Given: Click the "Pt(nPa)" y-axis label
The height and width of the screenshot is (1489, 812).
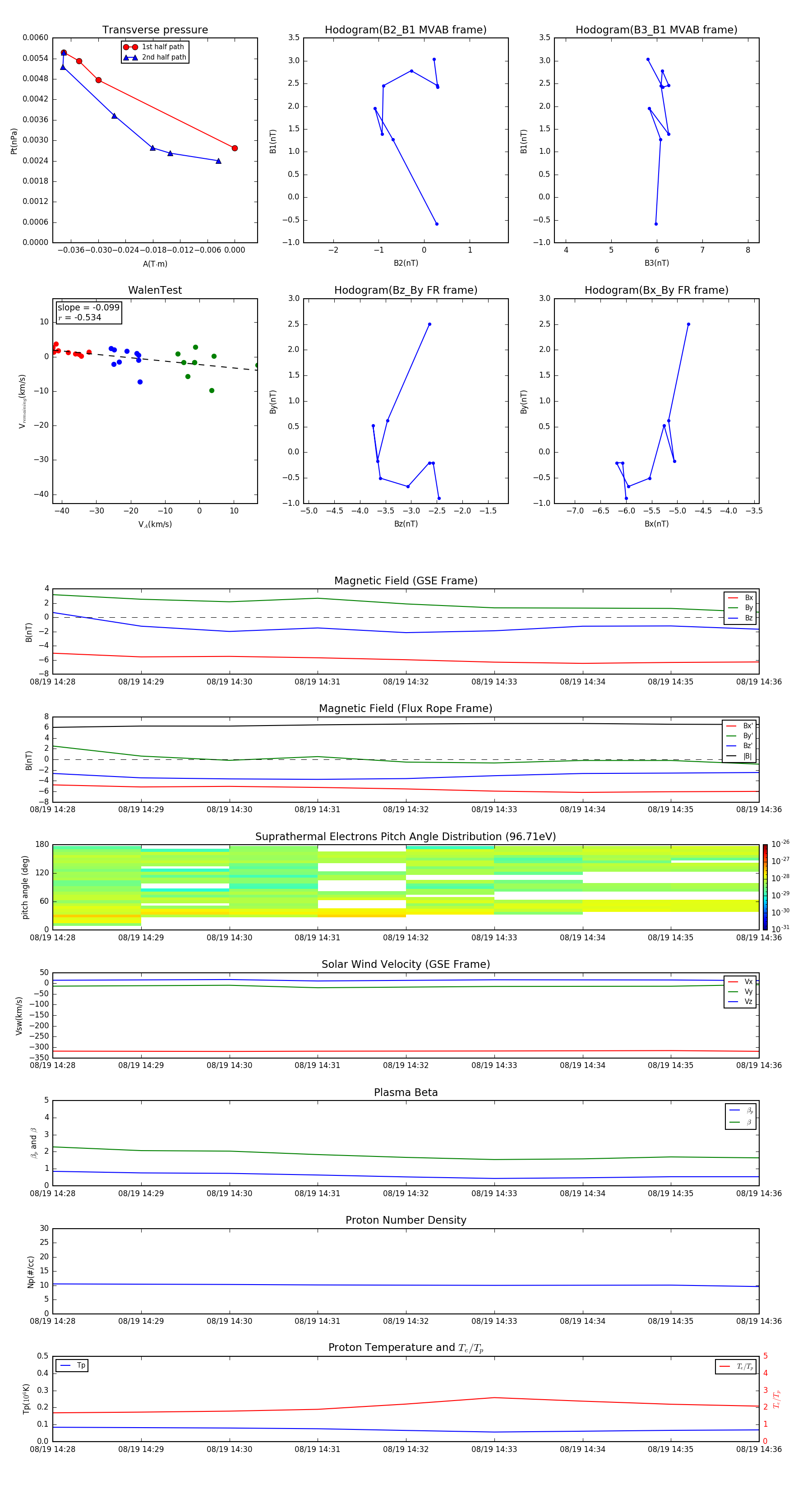Looking at the screenshot, I should click(14, 141).
